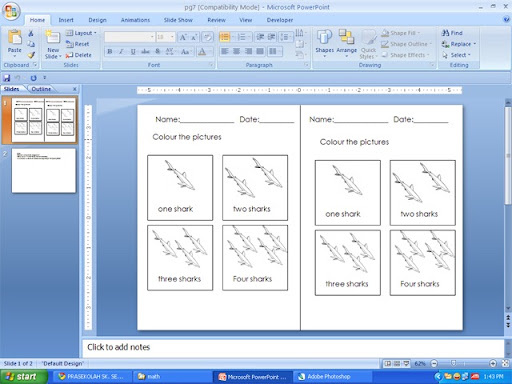Click the Windows start button

click(x=23, y=377)
